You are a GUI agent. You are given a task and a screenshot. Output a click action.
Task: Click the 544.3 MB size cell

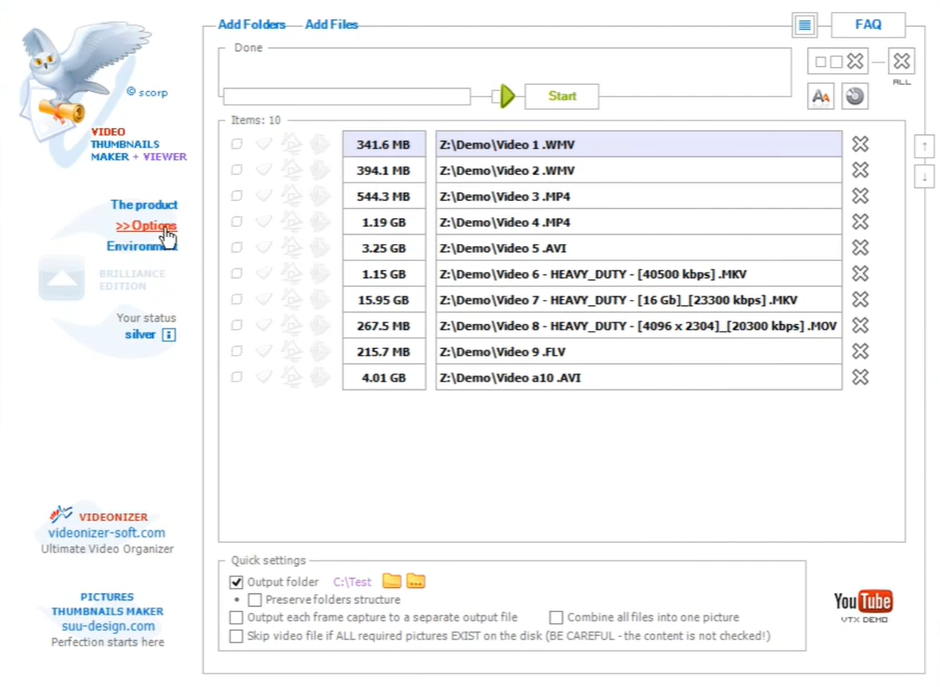[x=384, y=195]
